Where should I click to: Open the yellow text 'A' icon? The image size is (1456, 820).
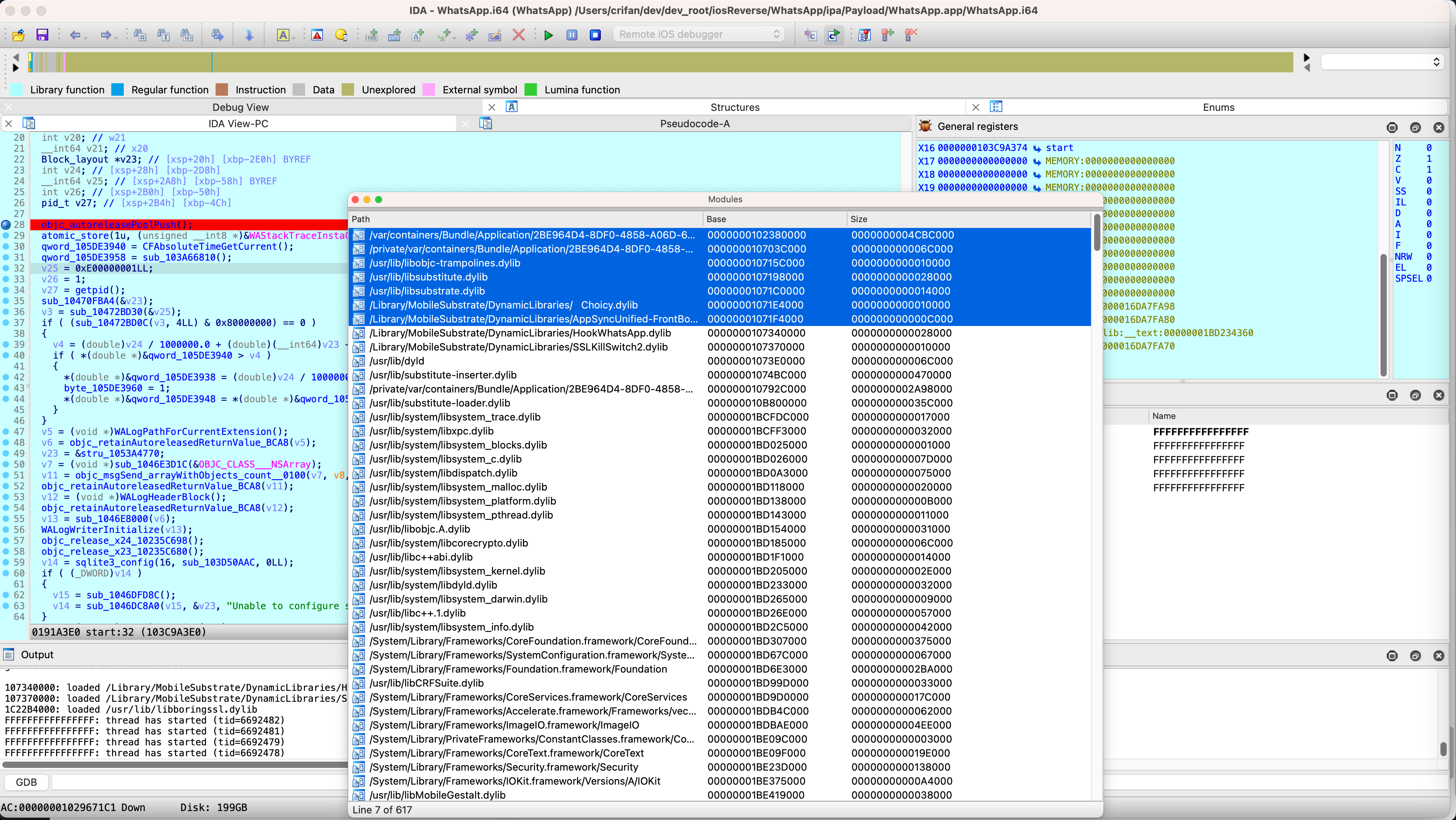pyautogui.click(x=282, y=35)
